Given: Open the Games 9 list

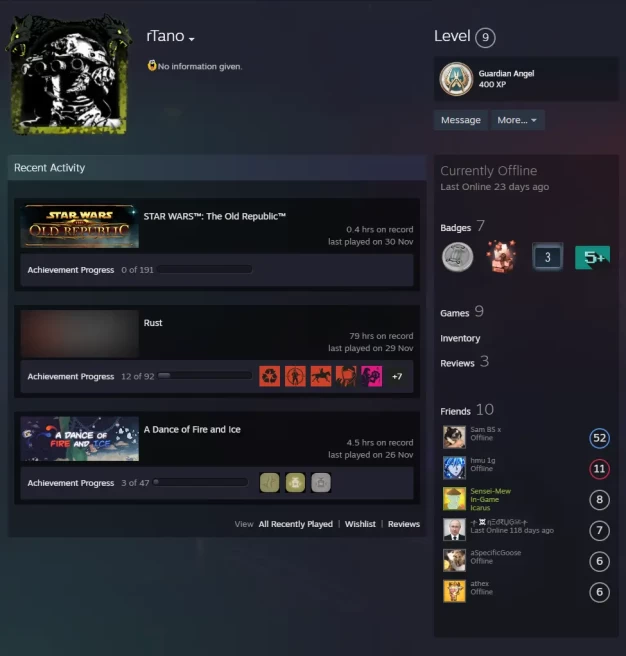Looking at the screenshot, I should coord(462,312).
